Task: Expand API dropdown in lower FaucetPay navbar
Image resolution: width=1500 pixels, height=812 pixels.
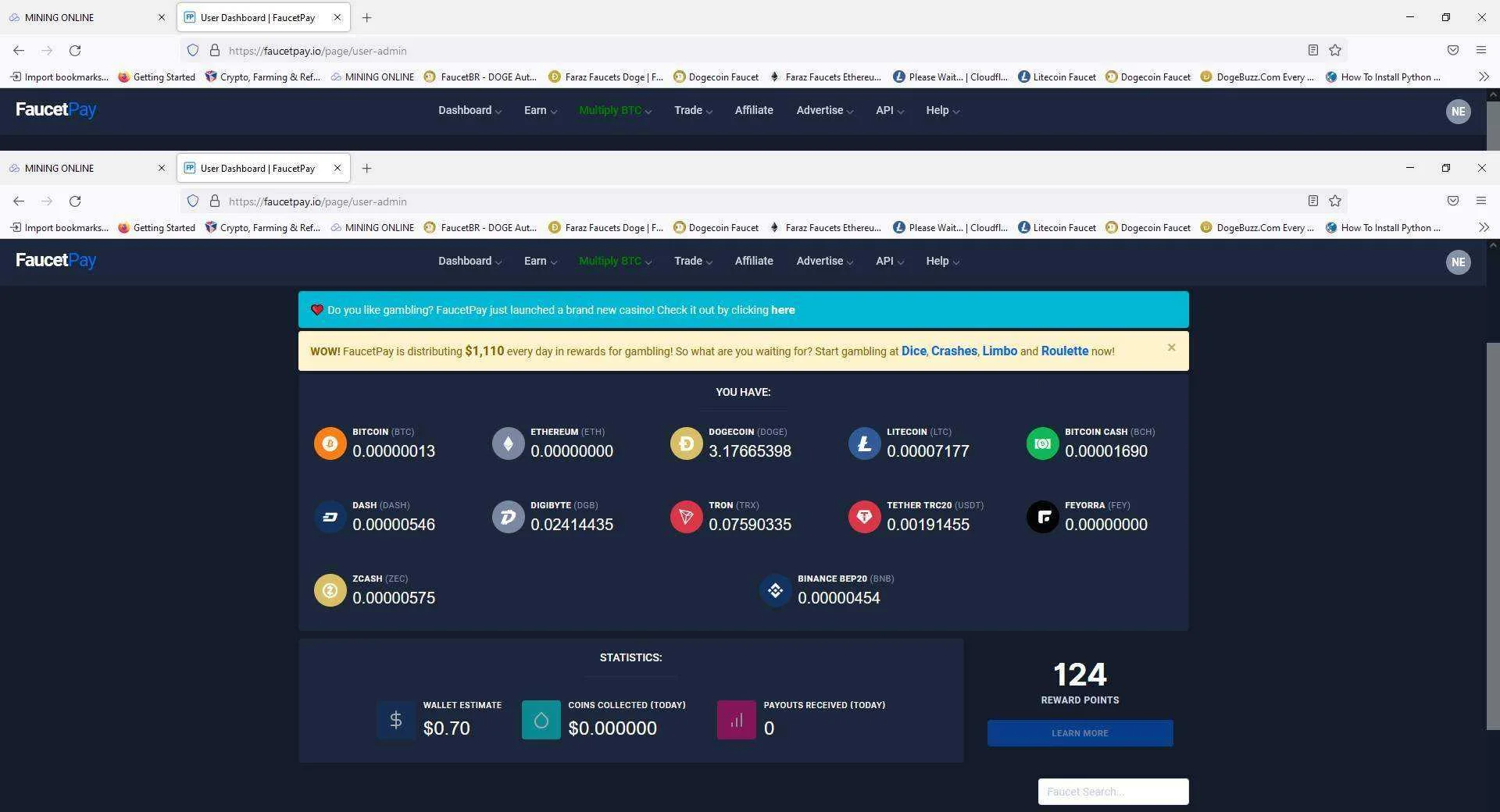Action: pos(889,262)
